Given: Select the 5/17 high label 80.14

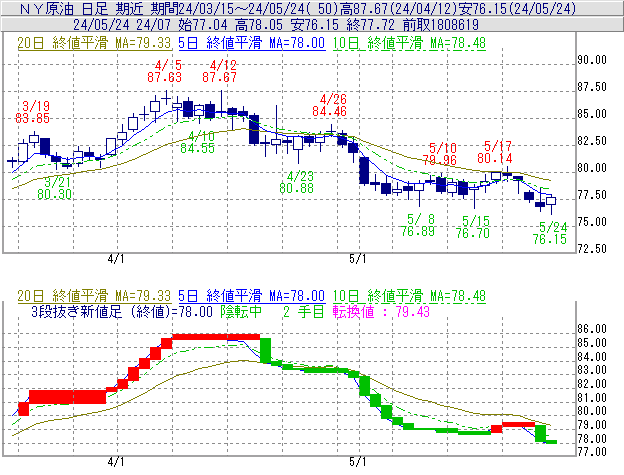Looking at the screenshot, I should click(495, 152).
